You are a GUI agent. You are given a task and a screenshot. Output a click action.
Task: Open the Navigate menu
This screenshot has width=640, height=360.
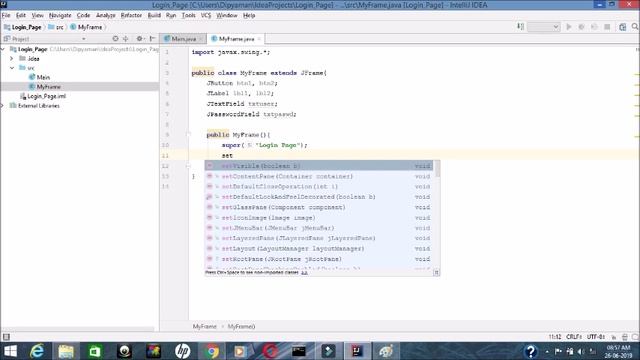(x=60, y=16)
